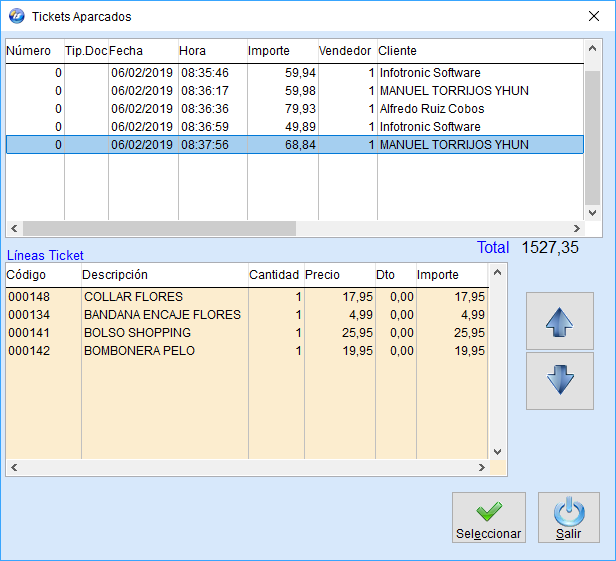The image size is (616, 561).
Task: Select ticket with hora 08:36:59
Action: (295, 127)
